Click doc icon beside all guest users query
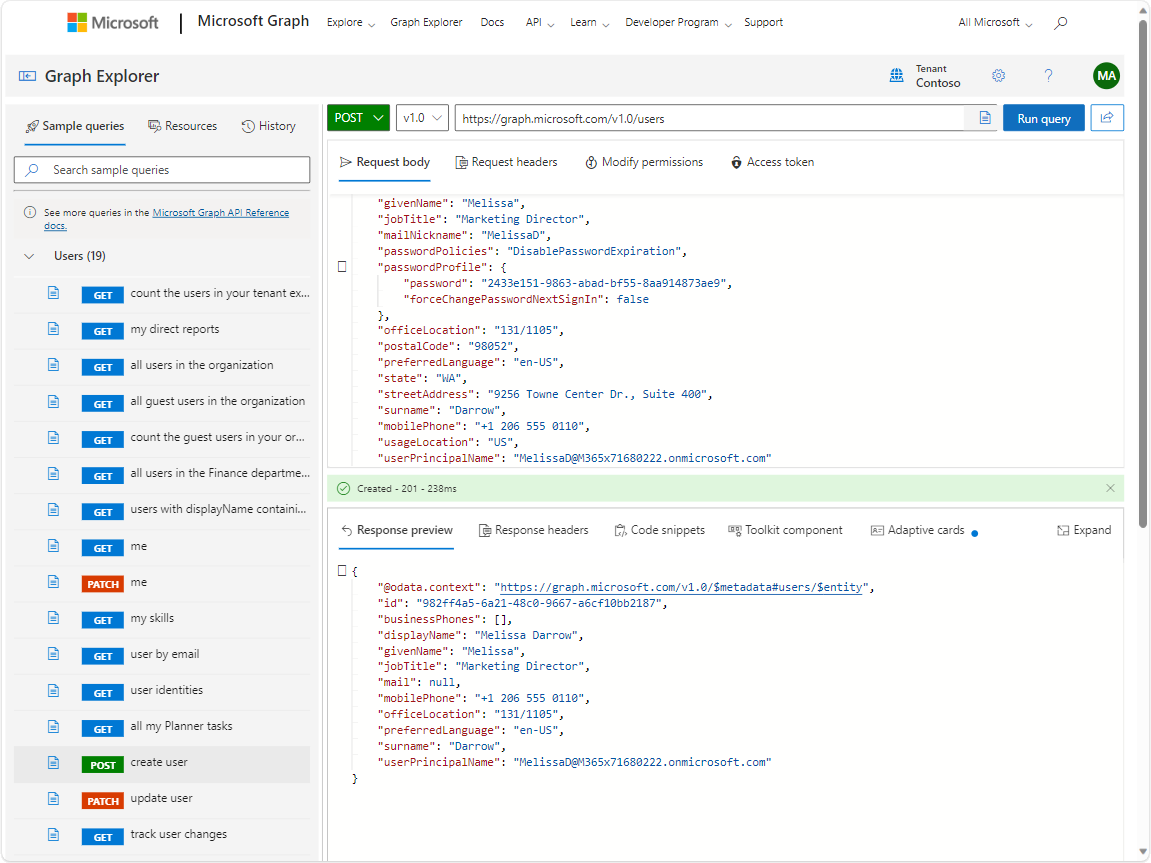Screen dimensions: 1151x863 [x=54, y=401]
